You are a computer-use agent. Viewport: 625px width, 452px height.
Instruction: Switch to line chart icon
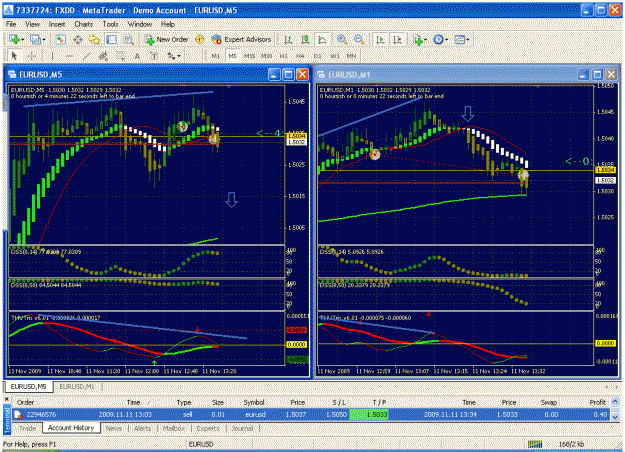tap(322, 39)
